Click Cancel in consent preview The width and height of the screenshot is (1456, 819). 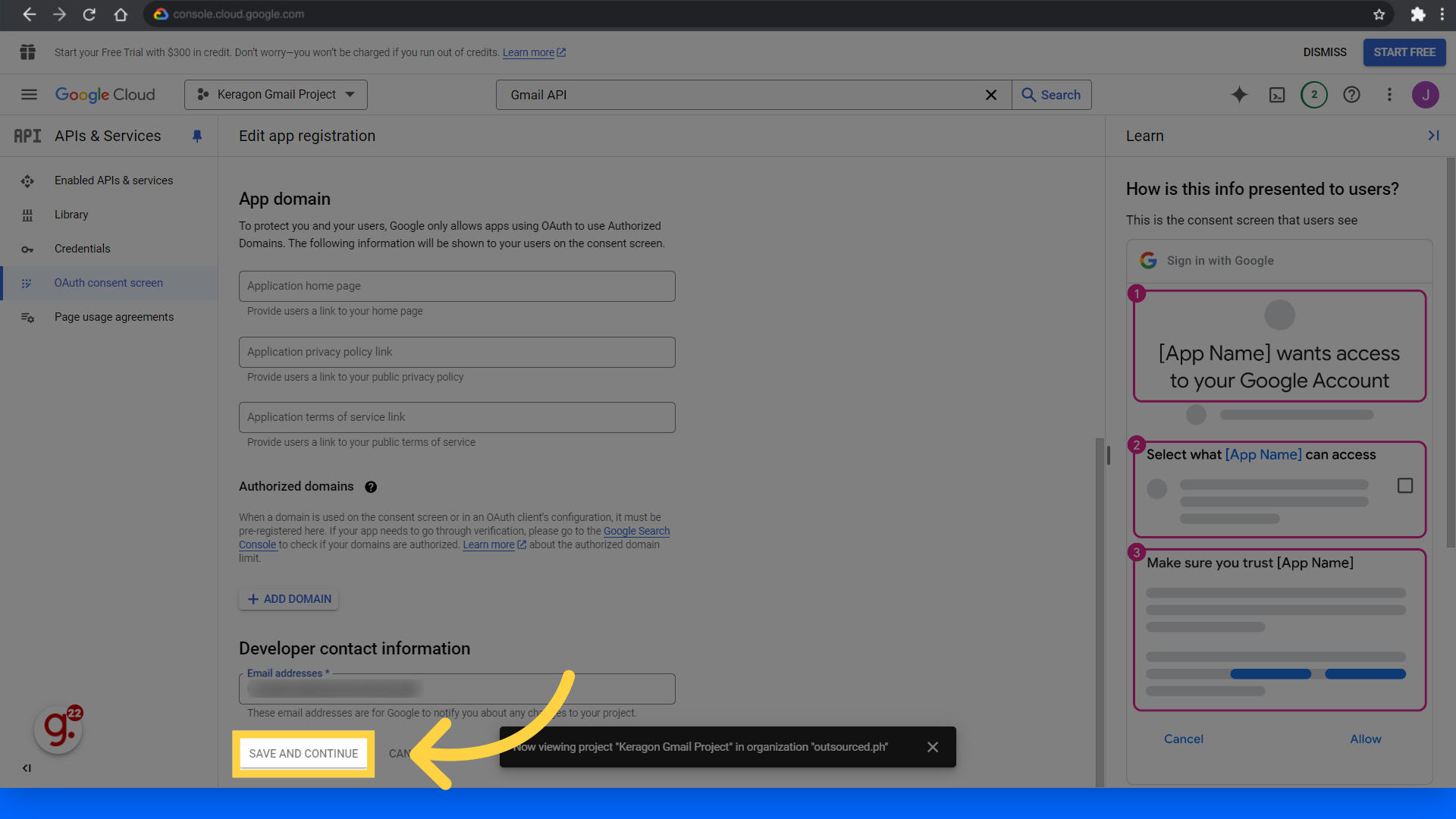tap(1184, 739)
